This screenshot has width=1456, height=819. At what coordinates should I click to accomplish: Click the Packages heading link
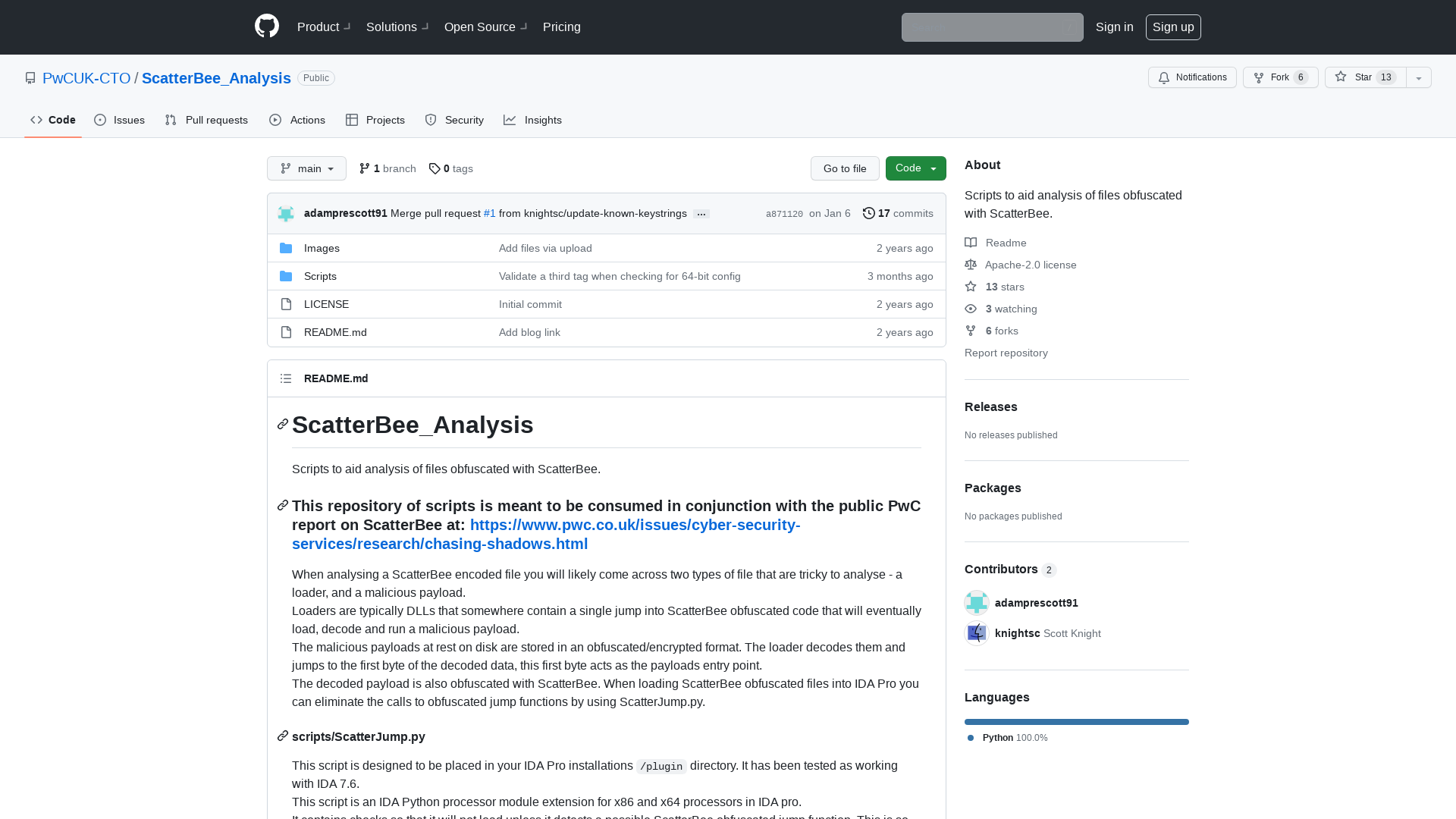993,488
